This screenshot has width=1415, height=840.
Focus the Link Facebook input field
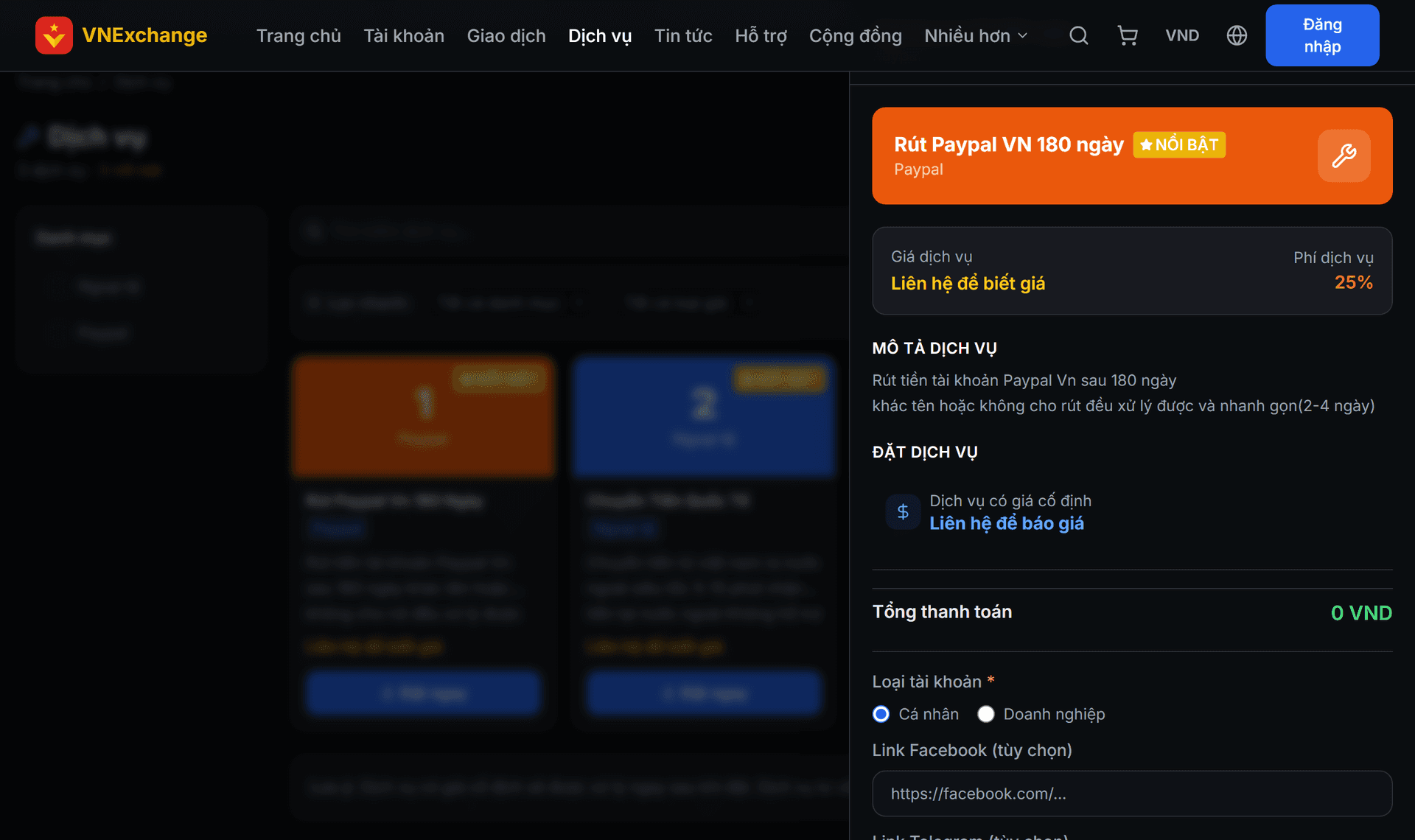(x=1132, y=794)
